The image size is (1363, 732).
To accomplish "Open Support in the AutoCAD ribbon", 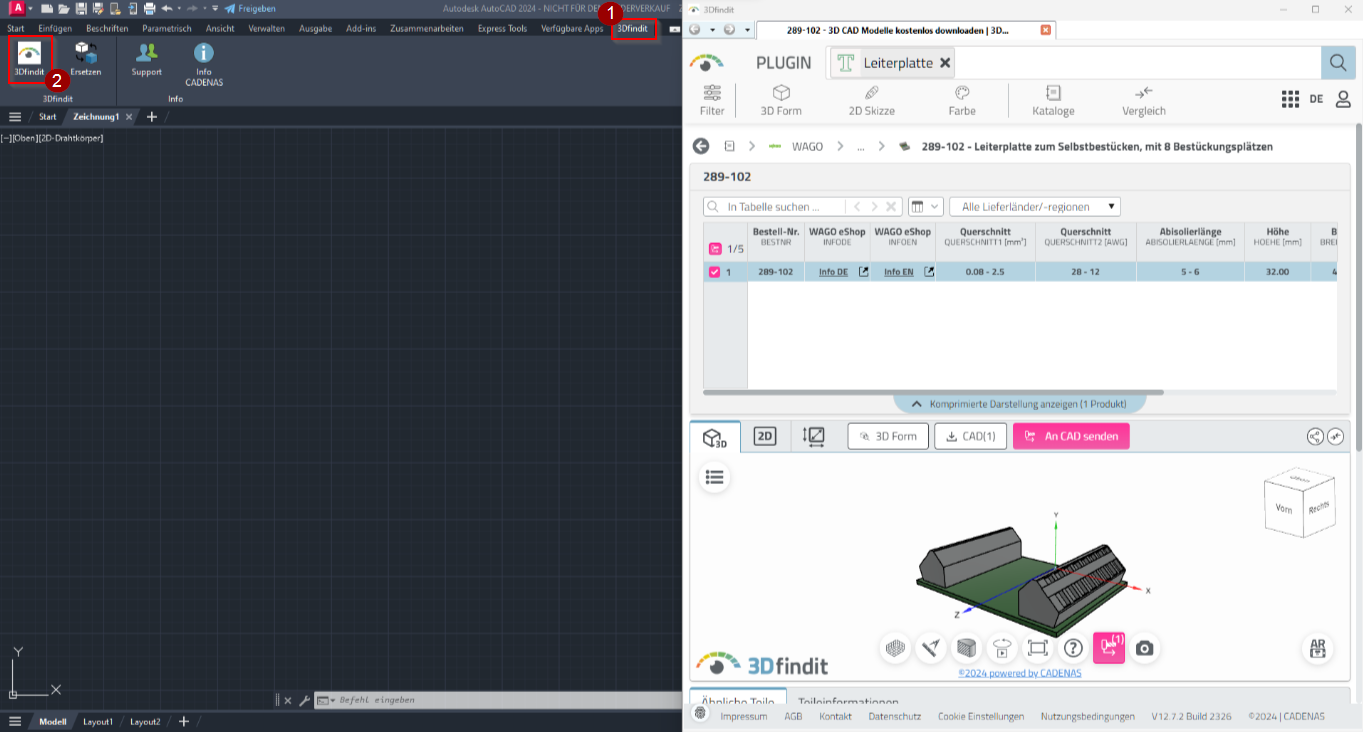I will coord(146,59).
